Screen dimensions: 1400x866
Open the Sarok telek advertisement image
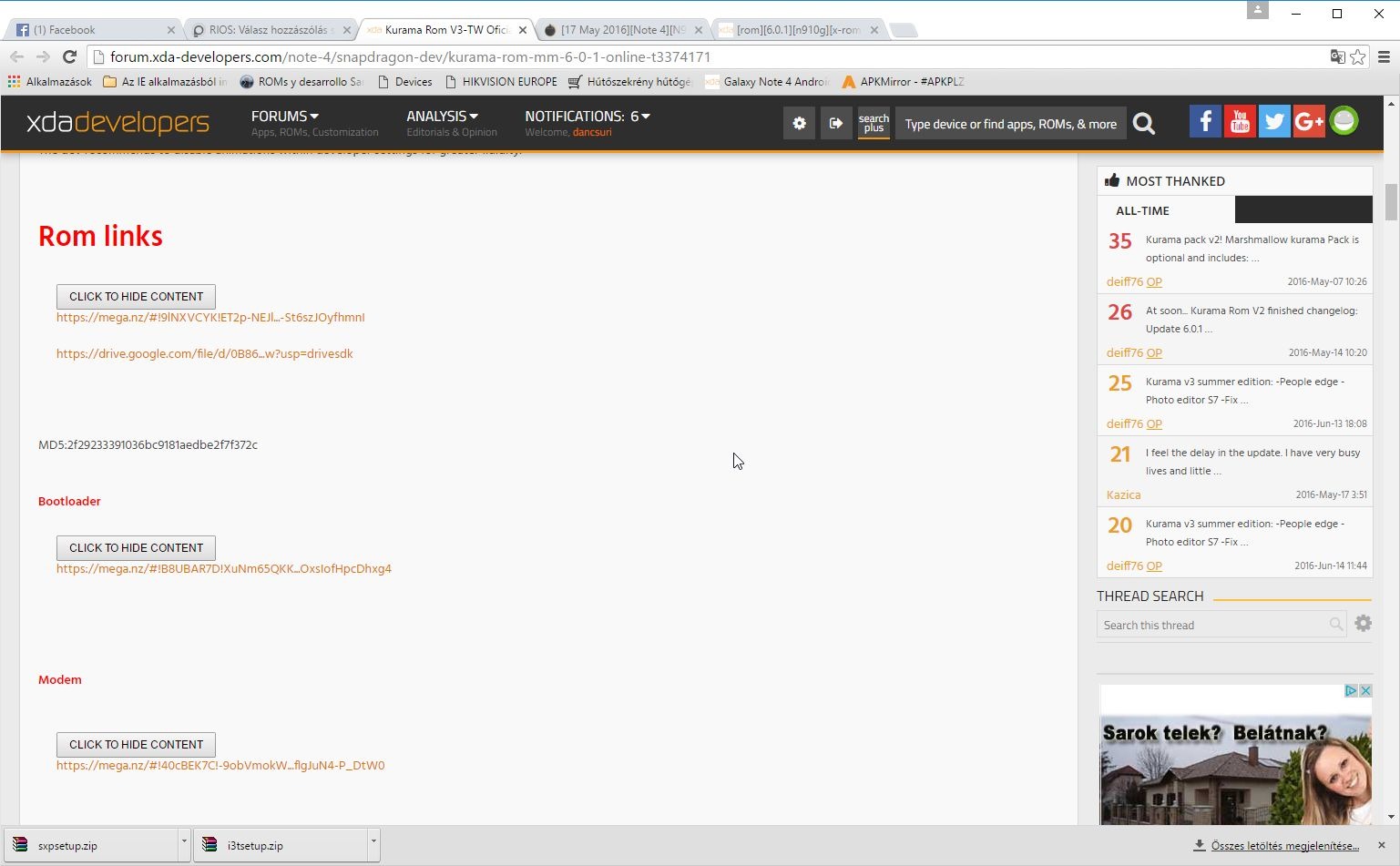1235,754
